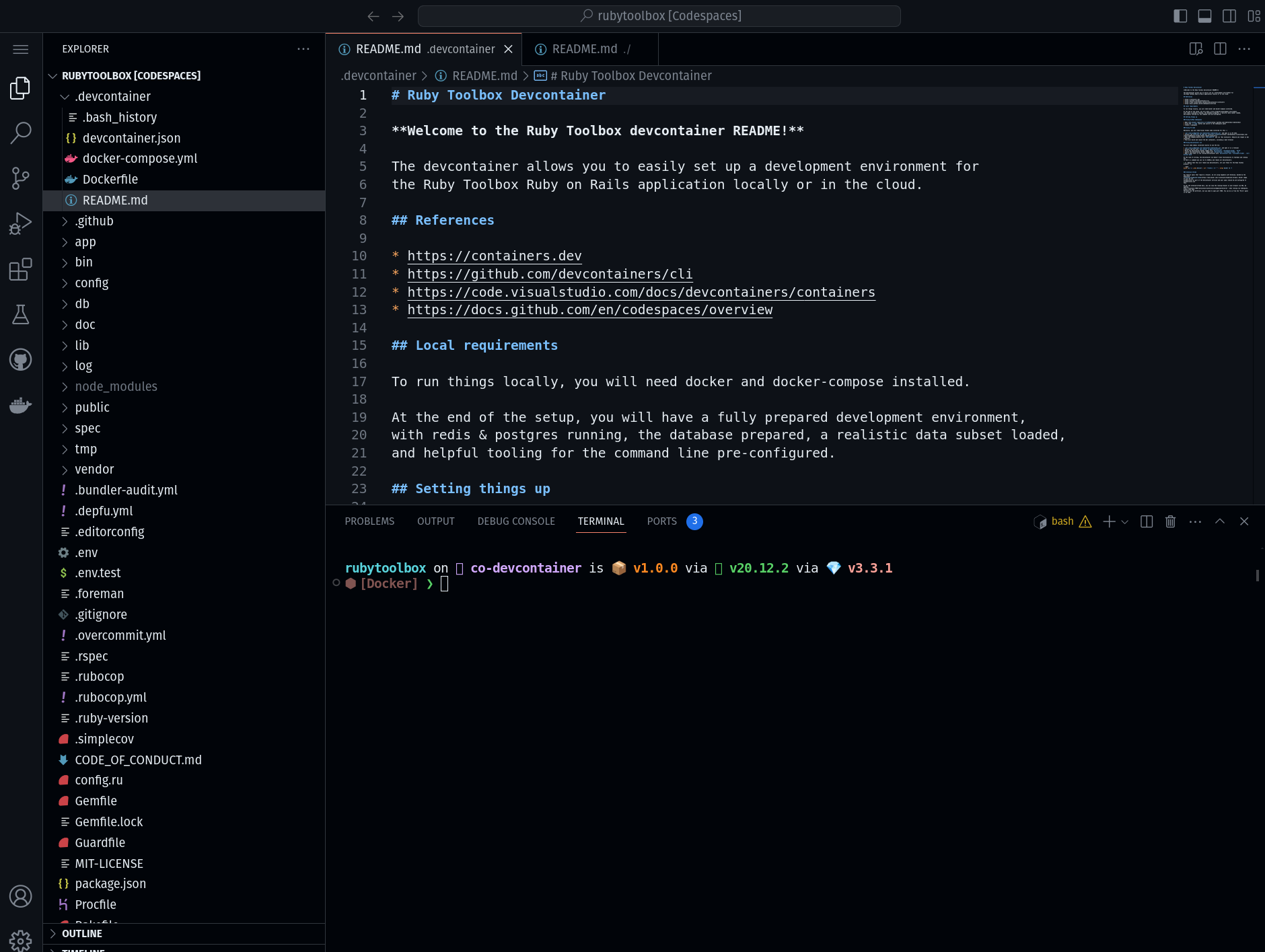Kill terminal with trash icon
This screenshot has height=952, width=1265.
[x=1170, y=521]
